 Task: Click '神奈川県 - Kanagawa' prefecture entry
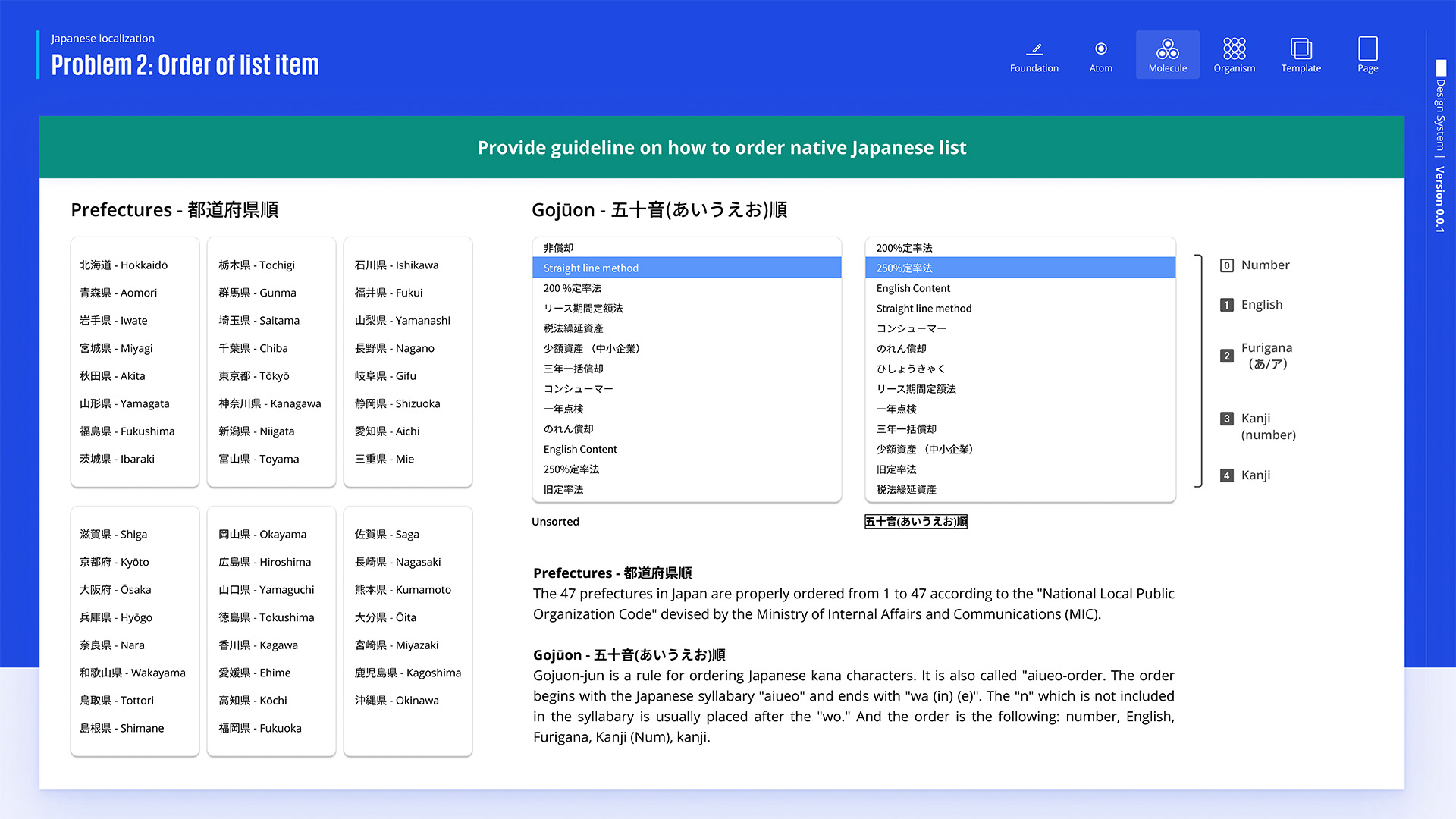[x=270, y=403]
